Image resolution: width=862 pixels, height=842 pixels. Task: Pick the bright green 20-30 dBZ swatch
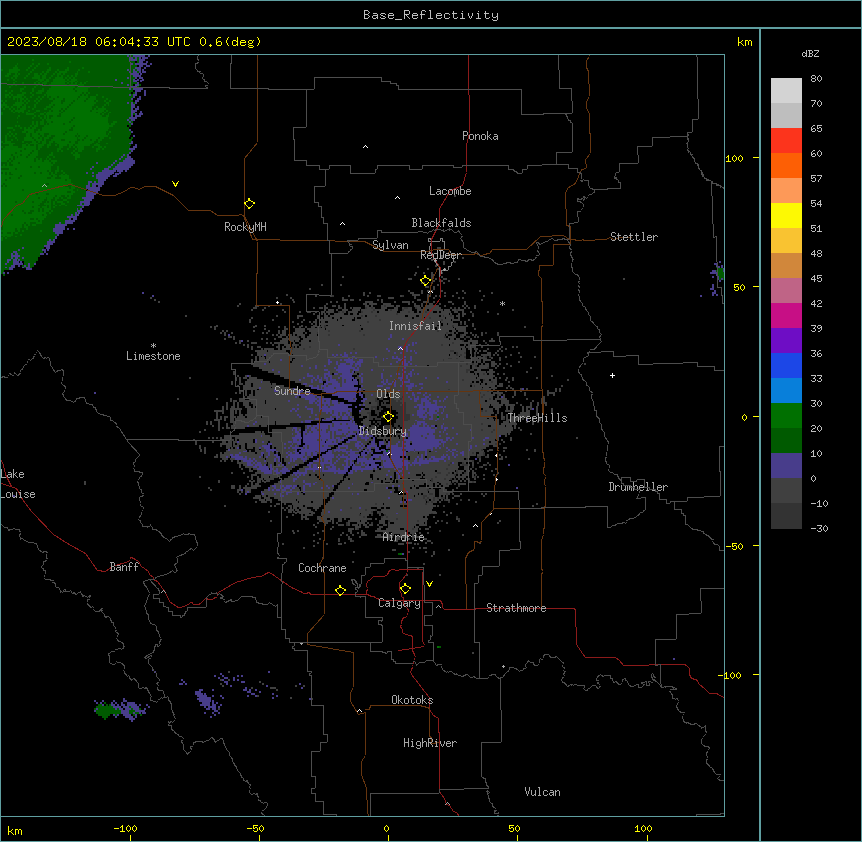[786, 416]
